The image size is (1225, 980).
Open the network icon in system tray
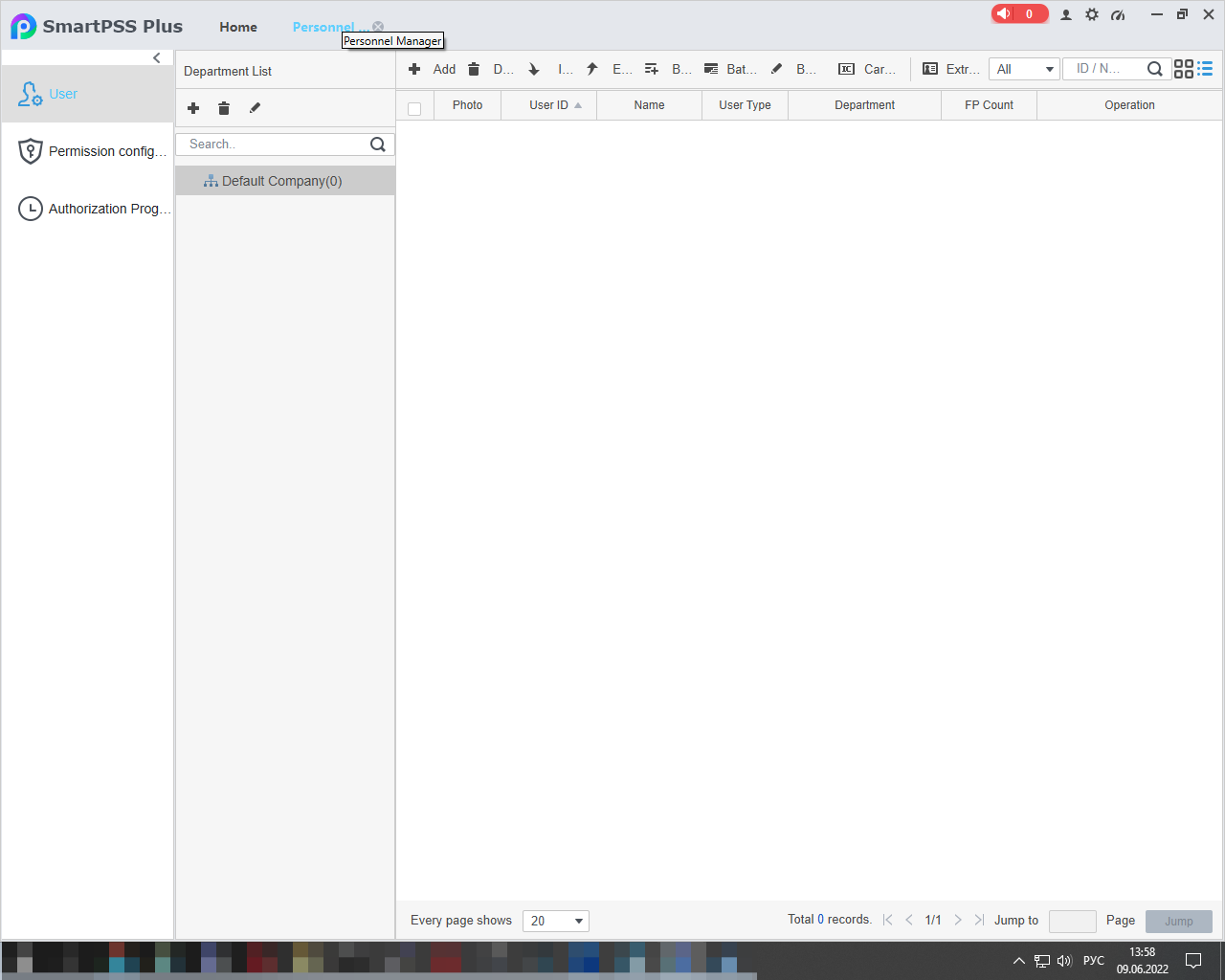click(1042, 961)
